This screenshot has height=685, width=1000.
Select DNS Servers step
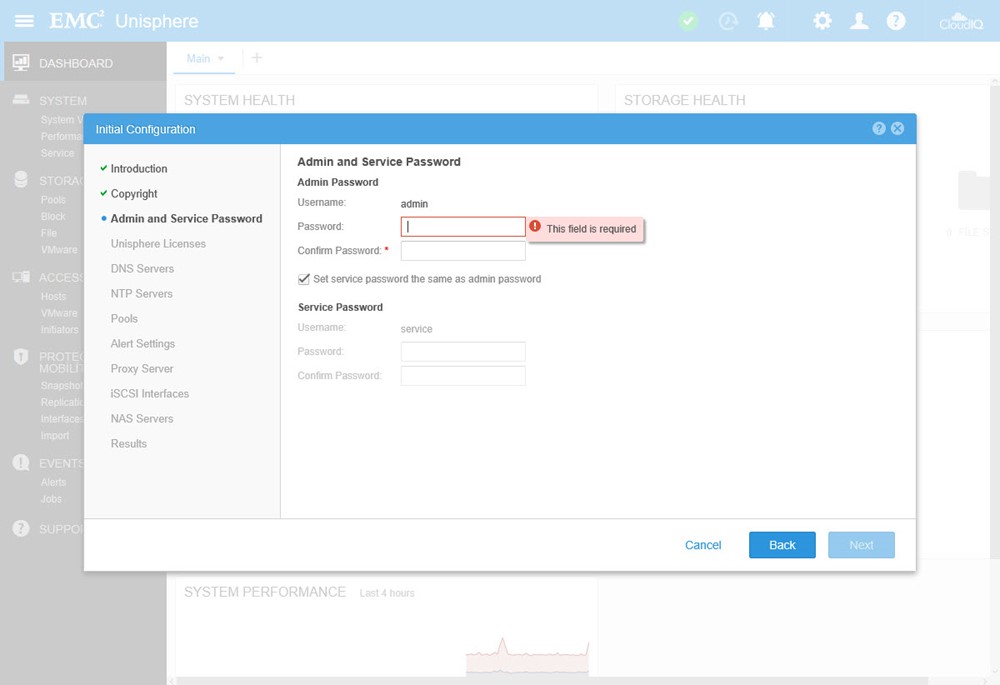142,269
